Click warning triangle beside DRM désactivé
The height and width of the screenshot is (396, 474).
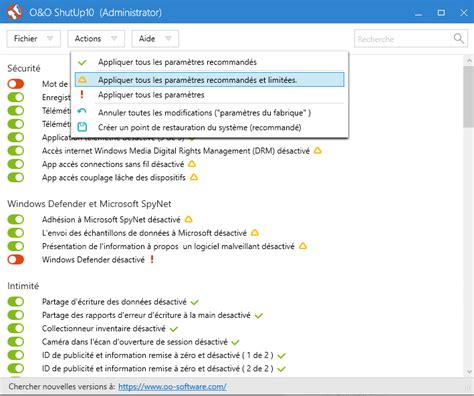pyautogui.click(x=318, y=151)
